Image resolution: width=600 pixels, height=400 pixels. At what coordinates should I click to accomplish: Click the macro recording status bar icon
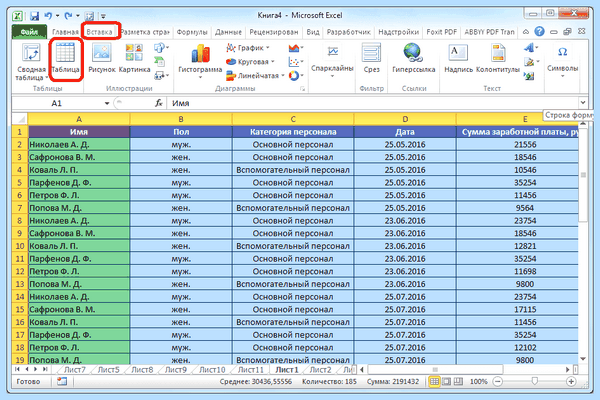tap(62, 381)
